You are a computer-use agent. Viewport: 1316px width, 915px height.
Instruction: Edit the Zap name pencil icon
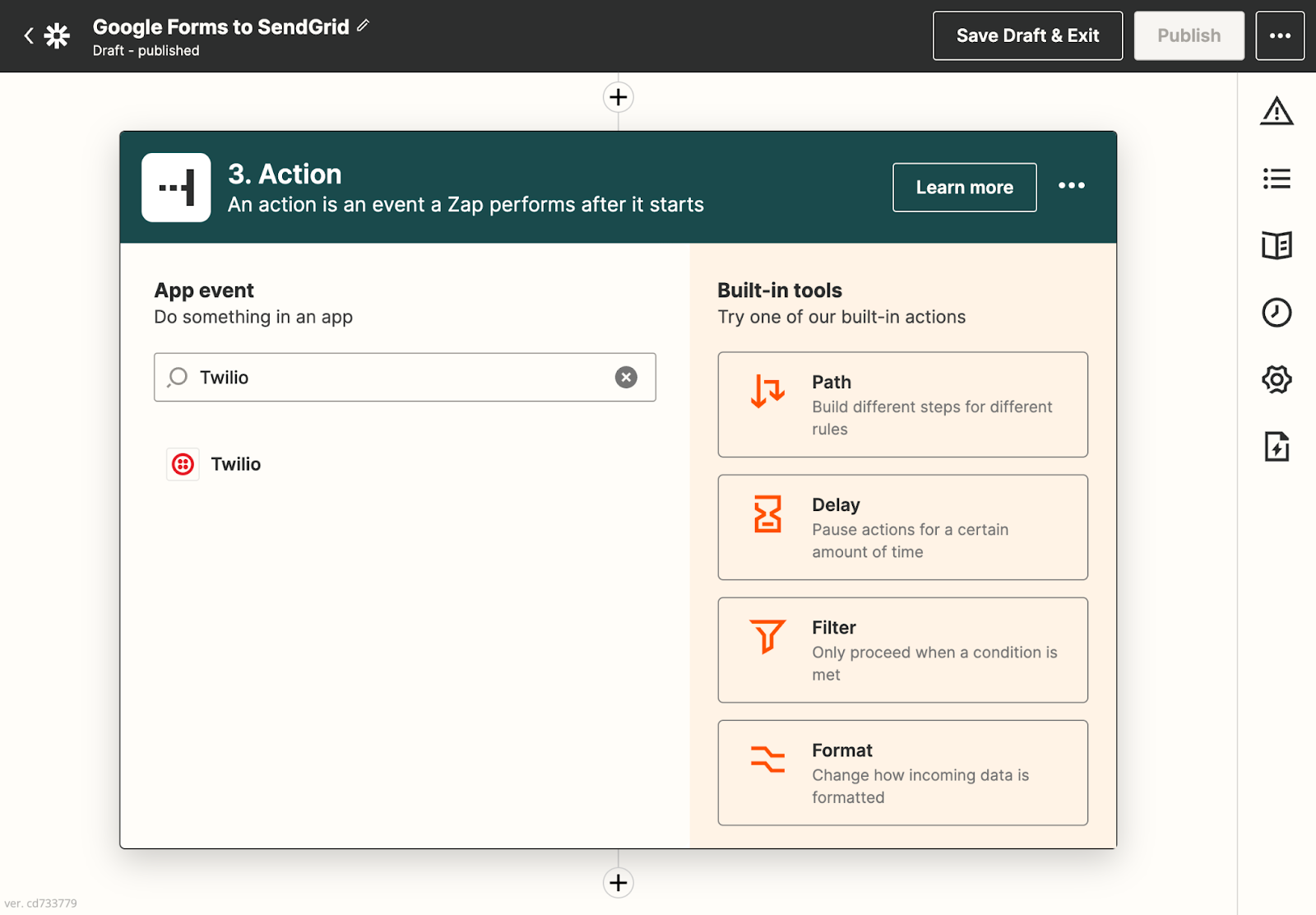tap(363, 26)
